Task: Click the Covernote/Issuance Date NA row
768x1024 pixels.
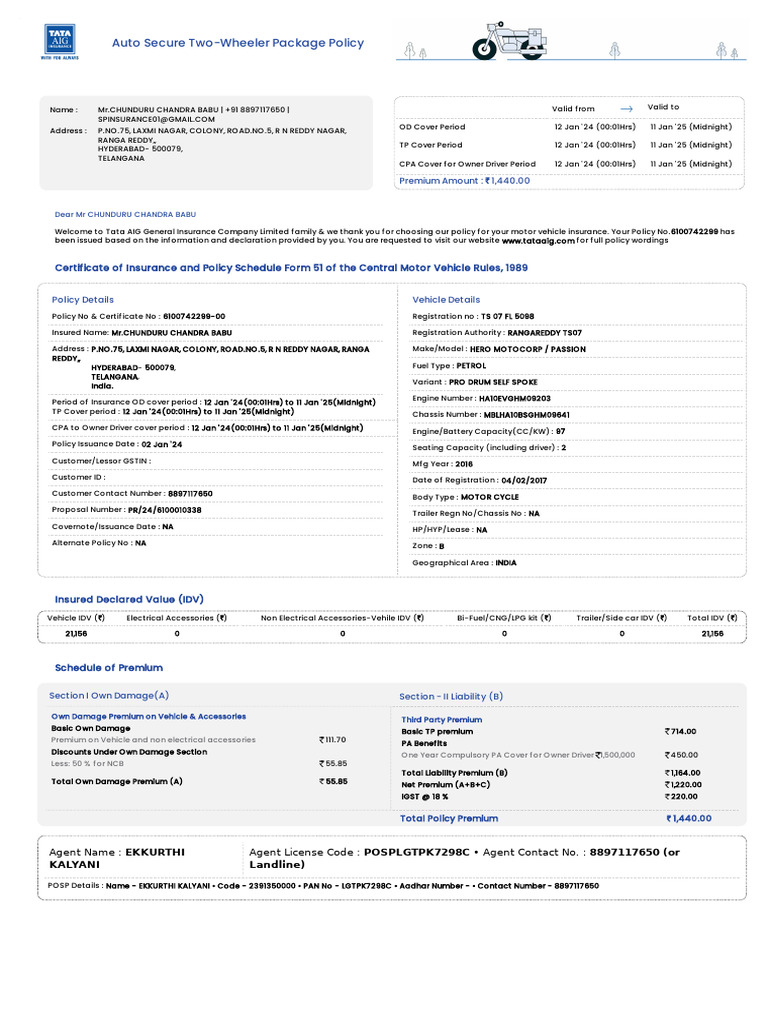Action: click(x=112, y=526)
